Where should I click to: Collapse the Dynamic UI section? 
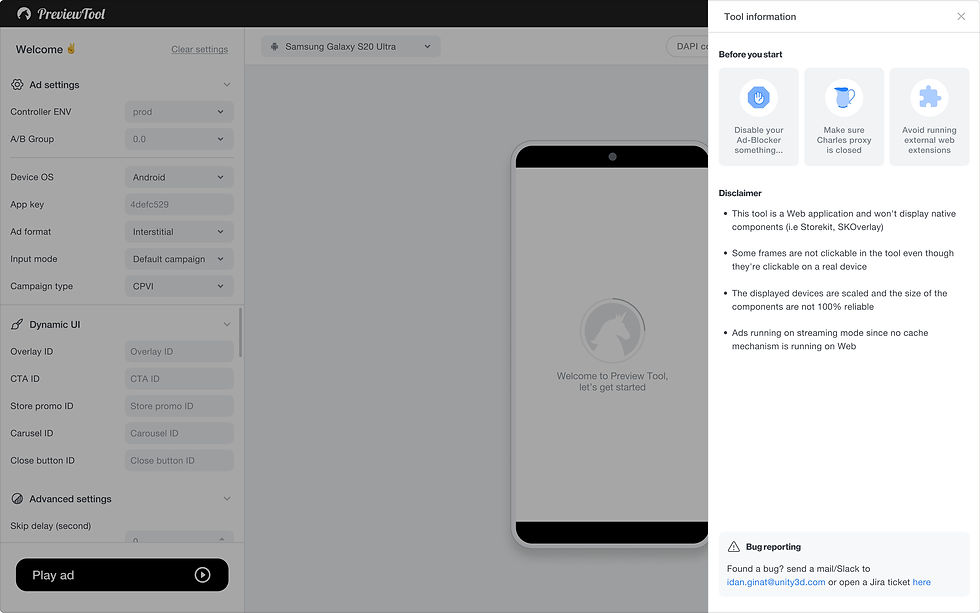coord(227,324)
